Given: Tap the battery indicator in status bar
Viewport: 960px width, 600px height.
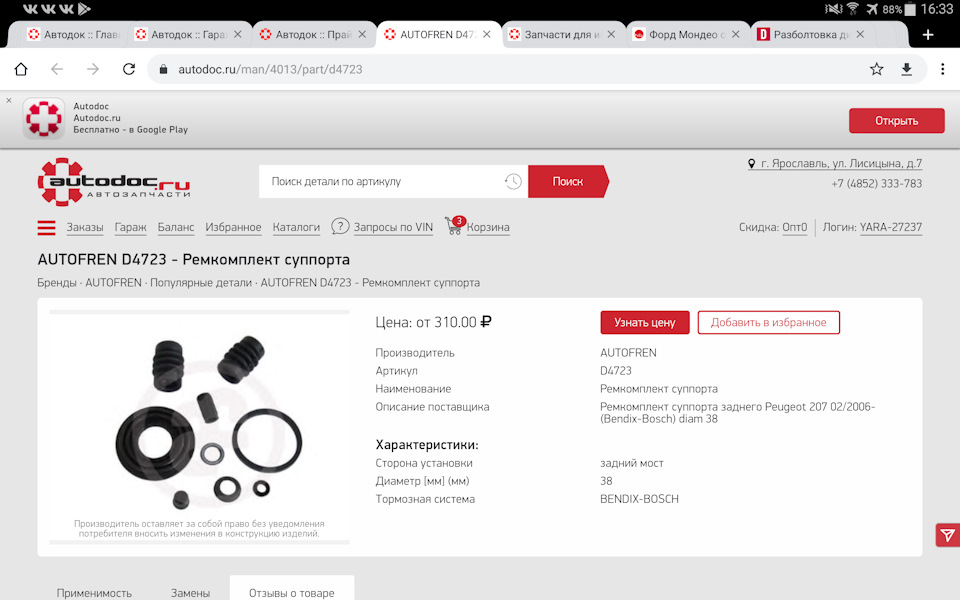Looking at the screenshot, I should [910, 9].
